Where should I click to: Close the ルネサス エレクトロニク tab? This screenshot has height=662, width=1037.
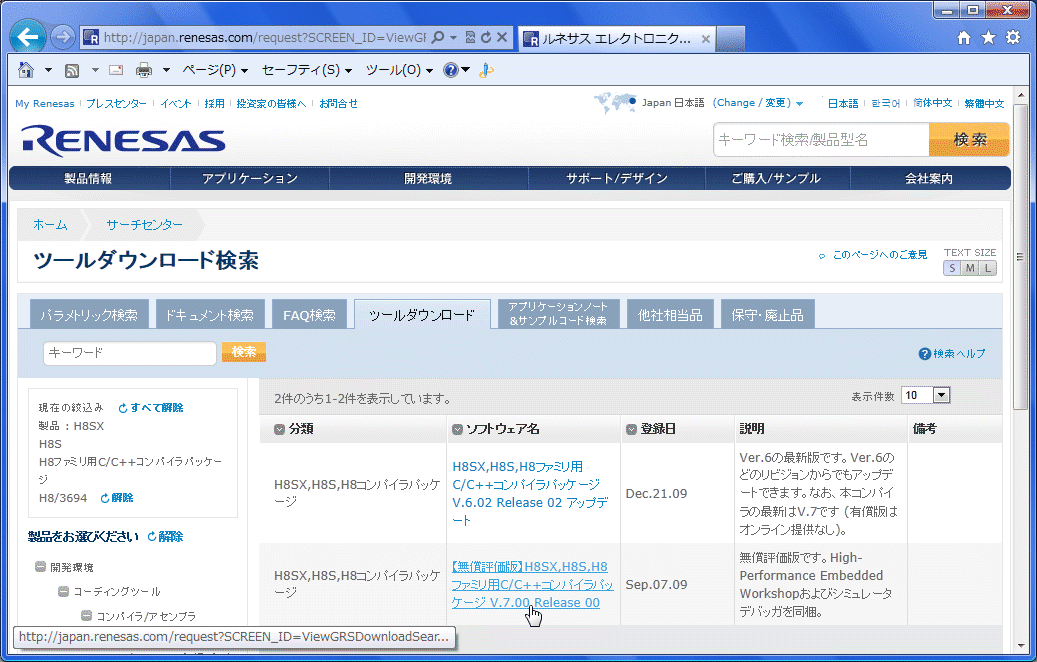coord(706,39)
